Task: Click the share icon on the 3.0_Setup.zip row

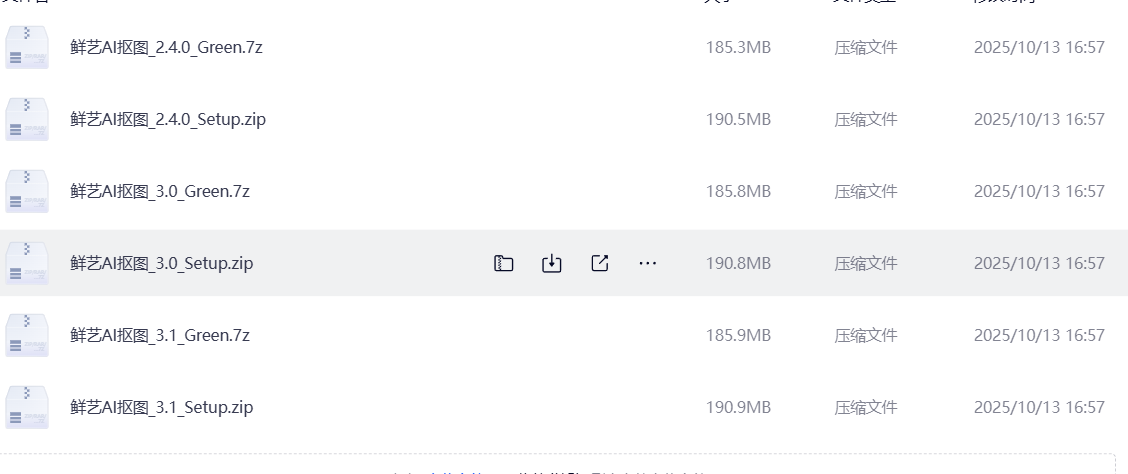Action: (600, 263)
